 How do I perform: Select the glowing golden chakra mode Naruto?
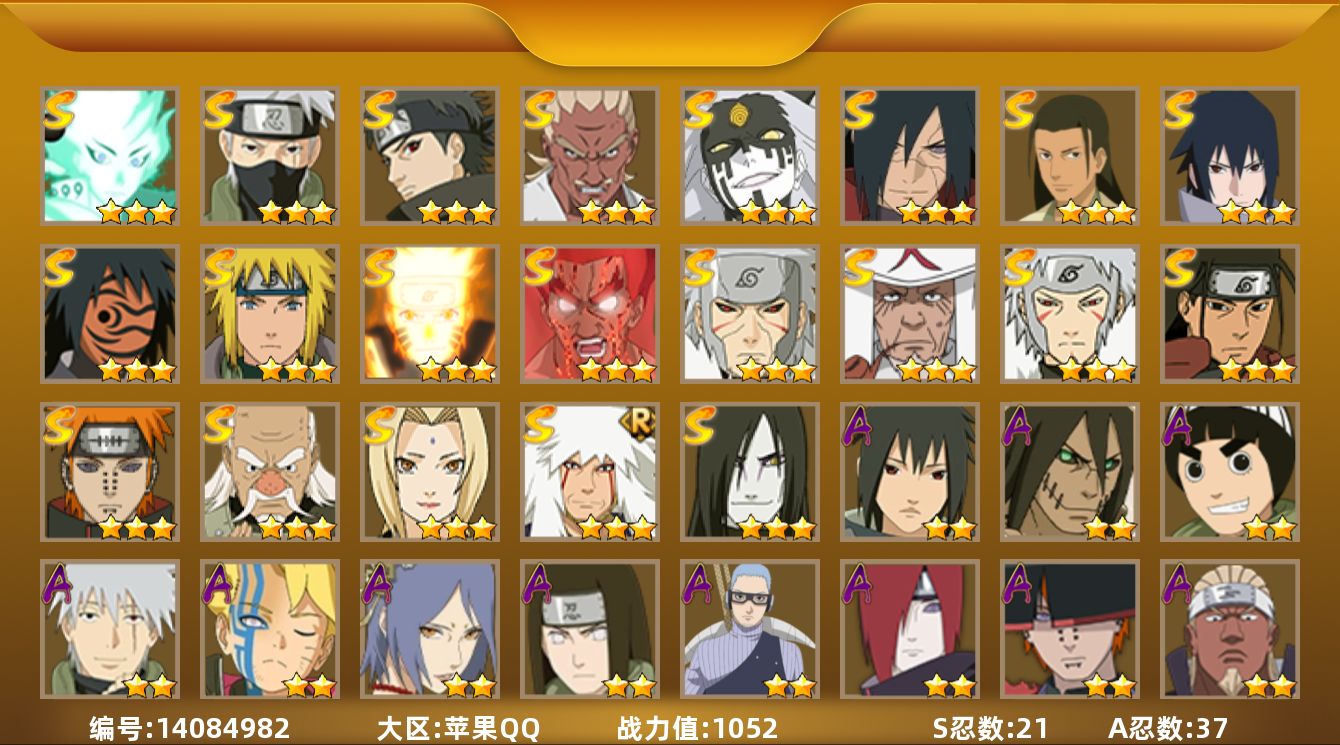[x=429, y=313]
